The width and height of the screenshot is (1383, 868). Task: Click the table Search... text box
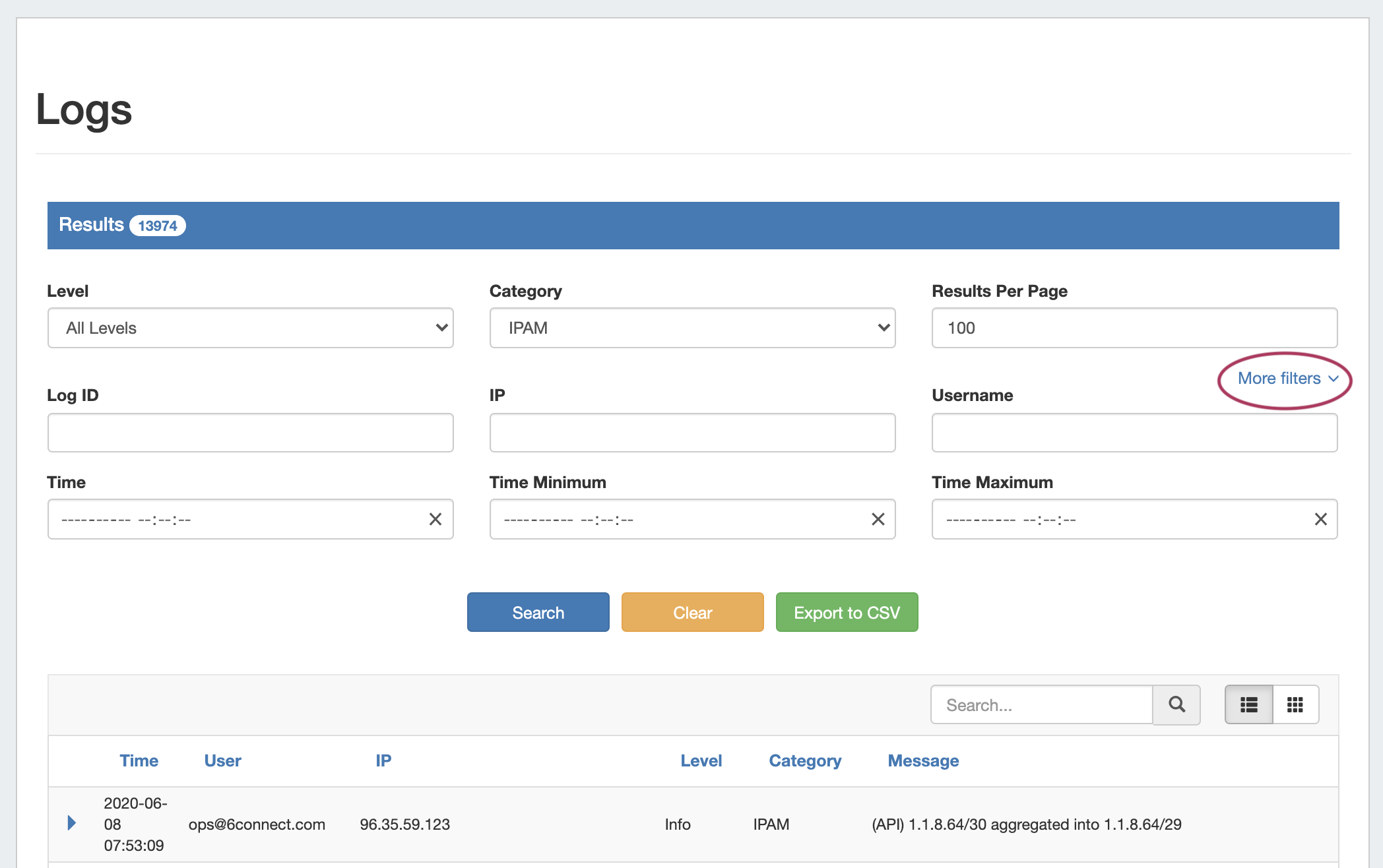pyautogui.click(x=1041, y=705)
